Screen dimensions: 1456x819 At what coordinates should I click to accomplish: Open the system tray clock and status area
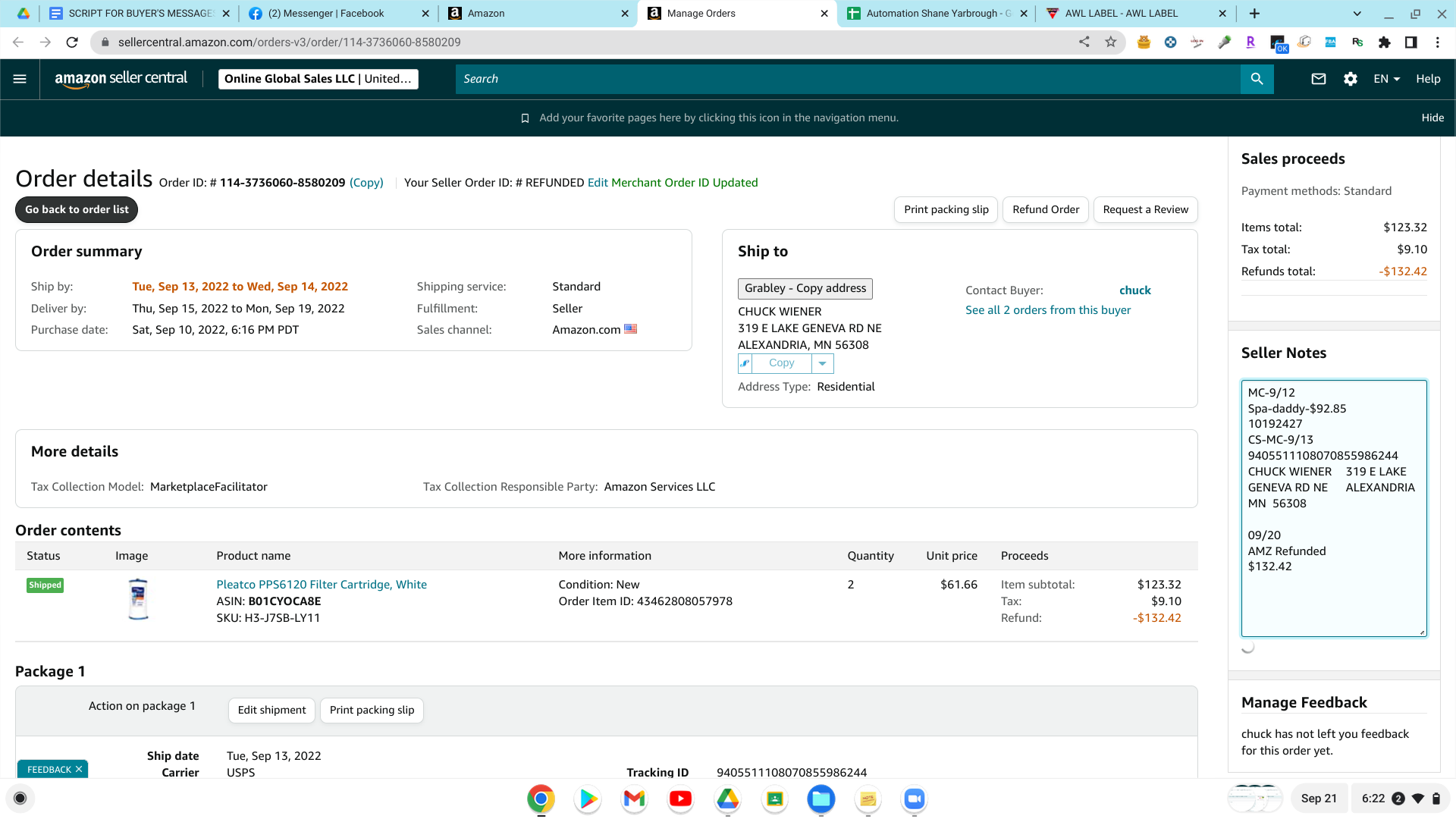coord(1400,799)
